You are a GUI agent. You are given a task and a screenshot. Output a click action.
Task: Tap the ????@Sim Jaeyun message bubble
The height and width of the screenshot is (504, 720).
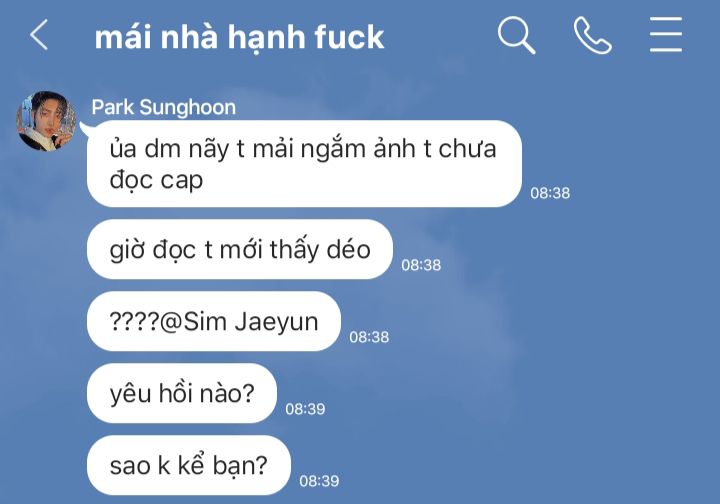tap(214, 321)
